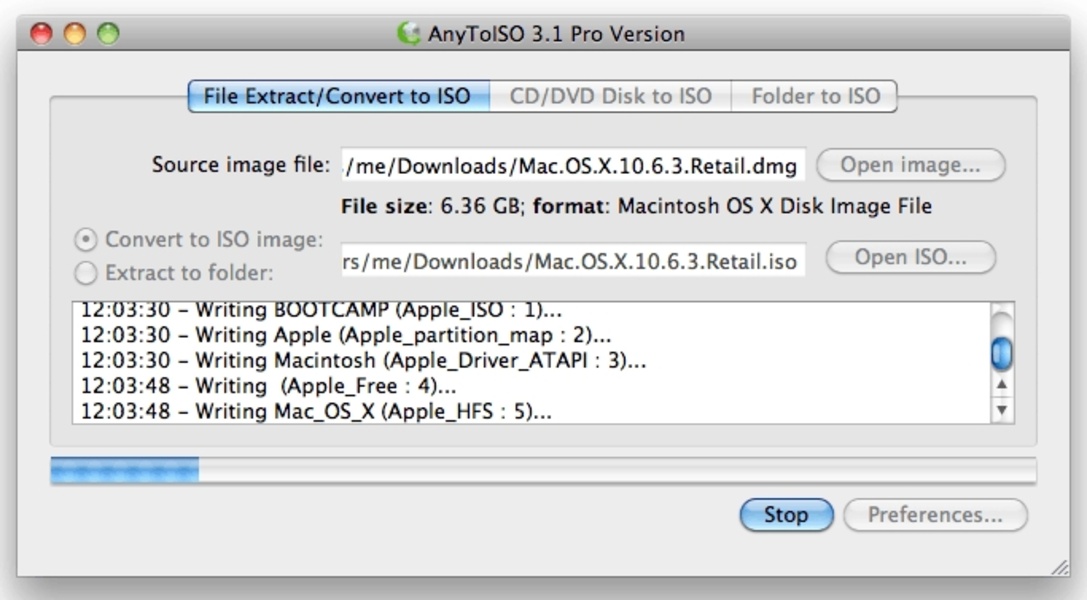Open the CD/DVD Disk to ISO tab
The width and height of the screenshot is (1087, 600).
[610, 96]
